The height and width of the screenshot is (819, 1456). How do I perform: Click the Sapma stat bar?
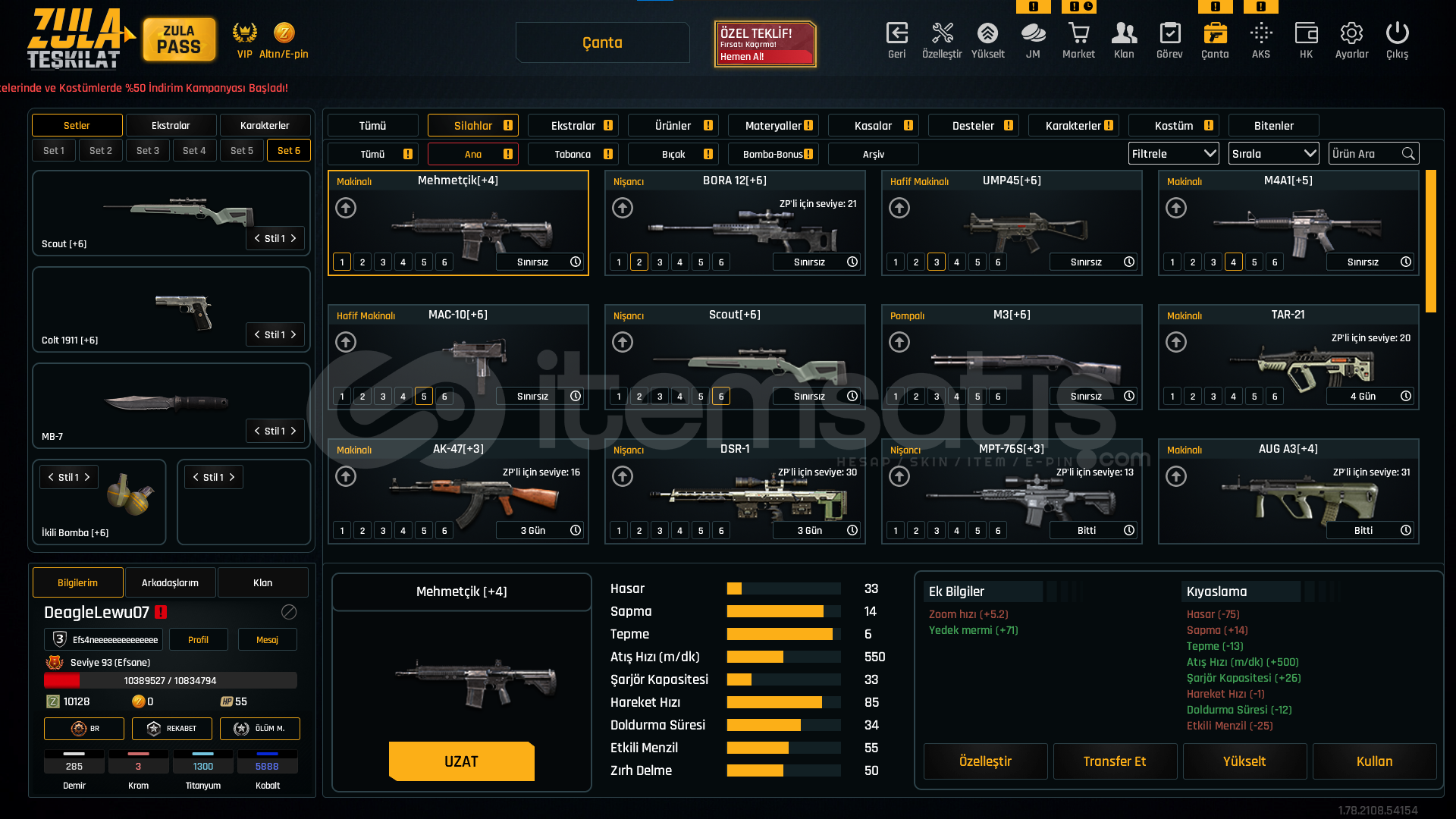coord(783,612)
